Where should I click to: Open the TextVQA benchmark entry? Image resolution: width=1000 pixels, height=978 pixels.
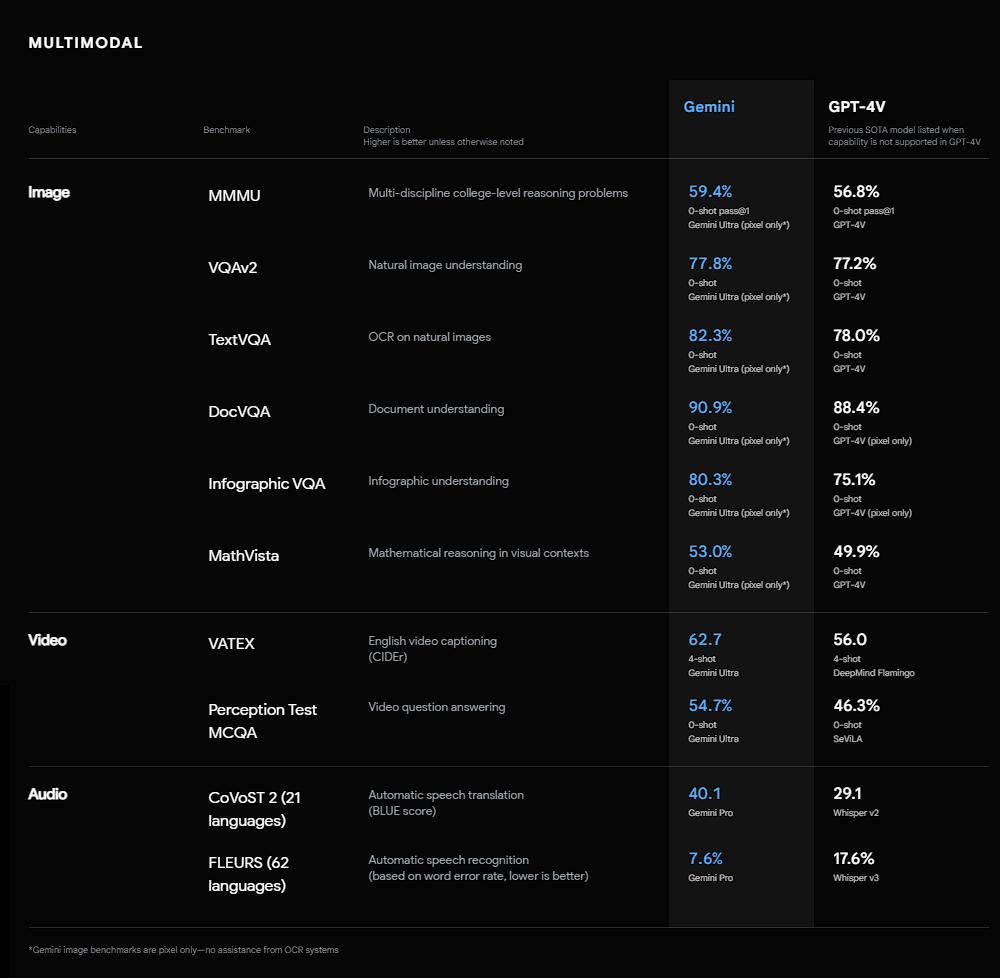(239, 339)
